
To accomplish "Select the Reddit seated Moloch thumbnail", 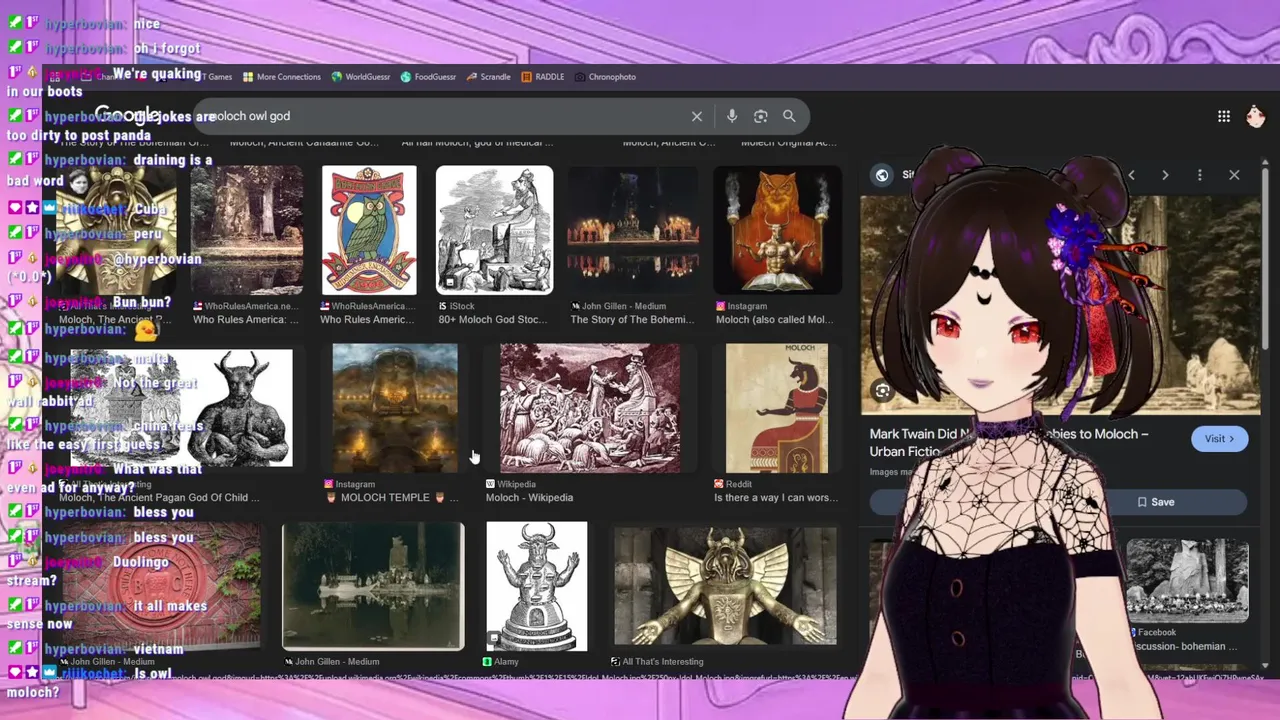I will pos(777,408).
